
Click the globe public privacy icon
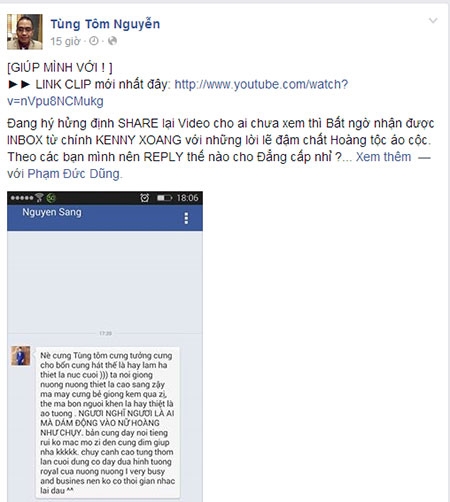(x=113, y=41)
